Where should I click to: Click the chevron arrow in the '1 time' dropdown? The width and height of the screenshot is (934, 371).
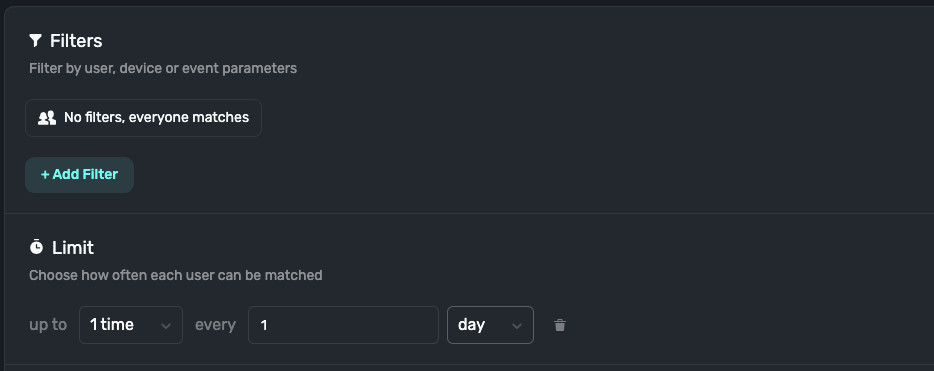[x=166, y=326]
